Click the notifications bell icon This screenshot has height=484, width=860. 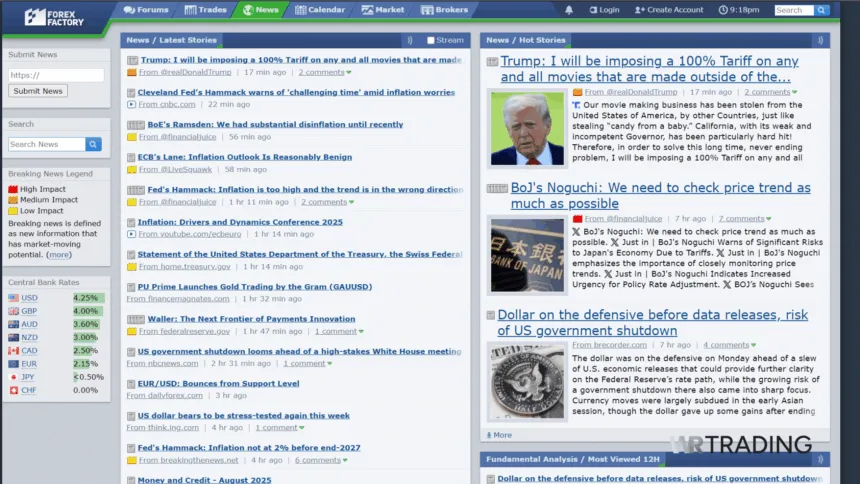tap(569, 10)
